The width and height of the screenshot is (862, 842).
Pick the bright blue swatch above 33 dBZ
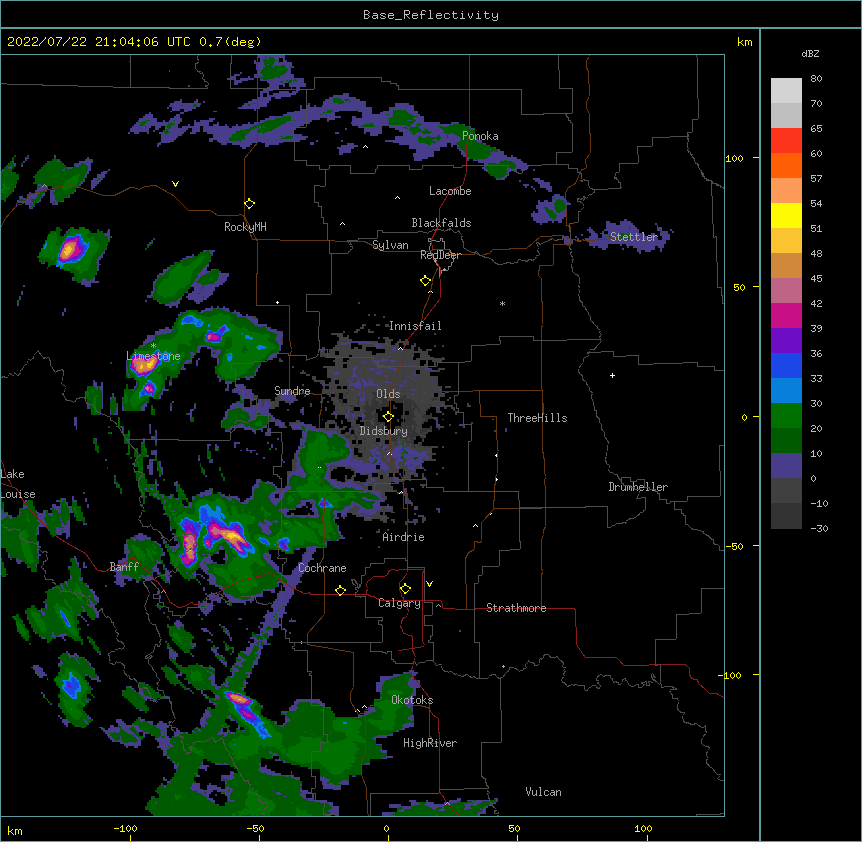(786, 365)
